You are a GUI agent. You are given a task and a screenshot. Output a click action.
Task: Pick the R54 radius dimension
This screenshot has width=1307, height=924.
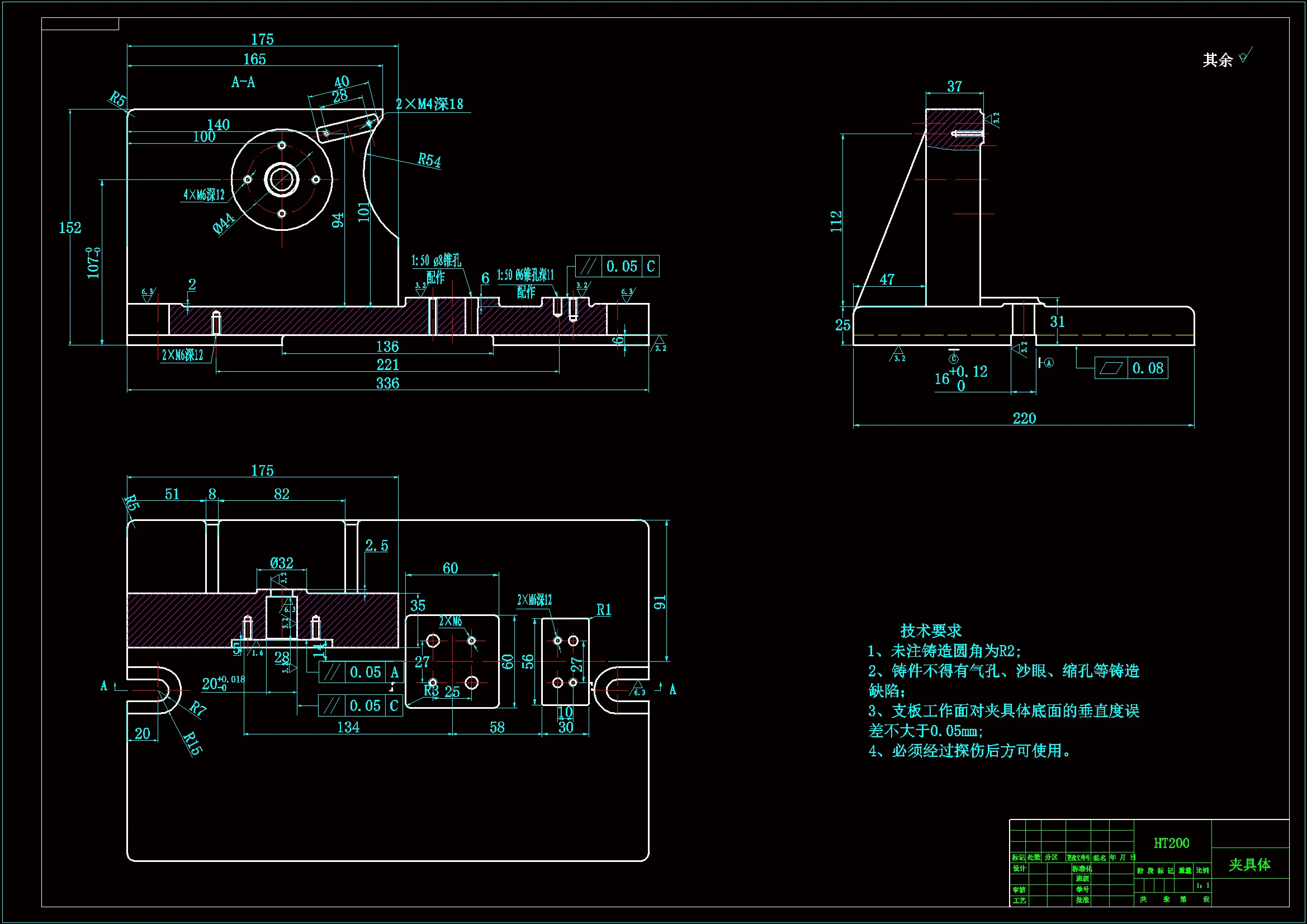tap(429, 159)
